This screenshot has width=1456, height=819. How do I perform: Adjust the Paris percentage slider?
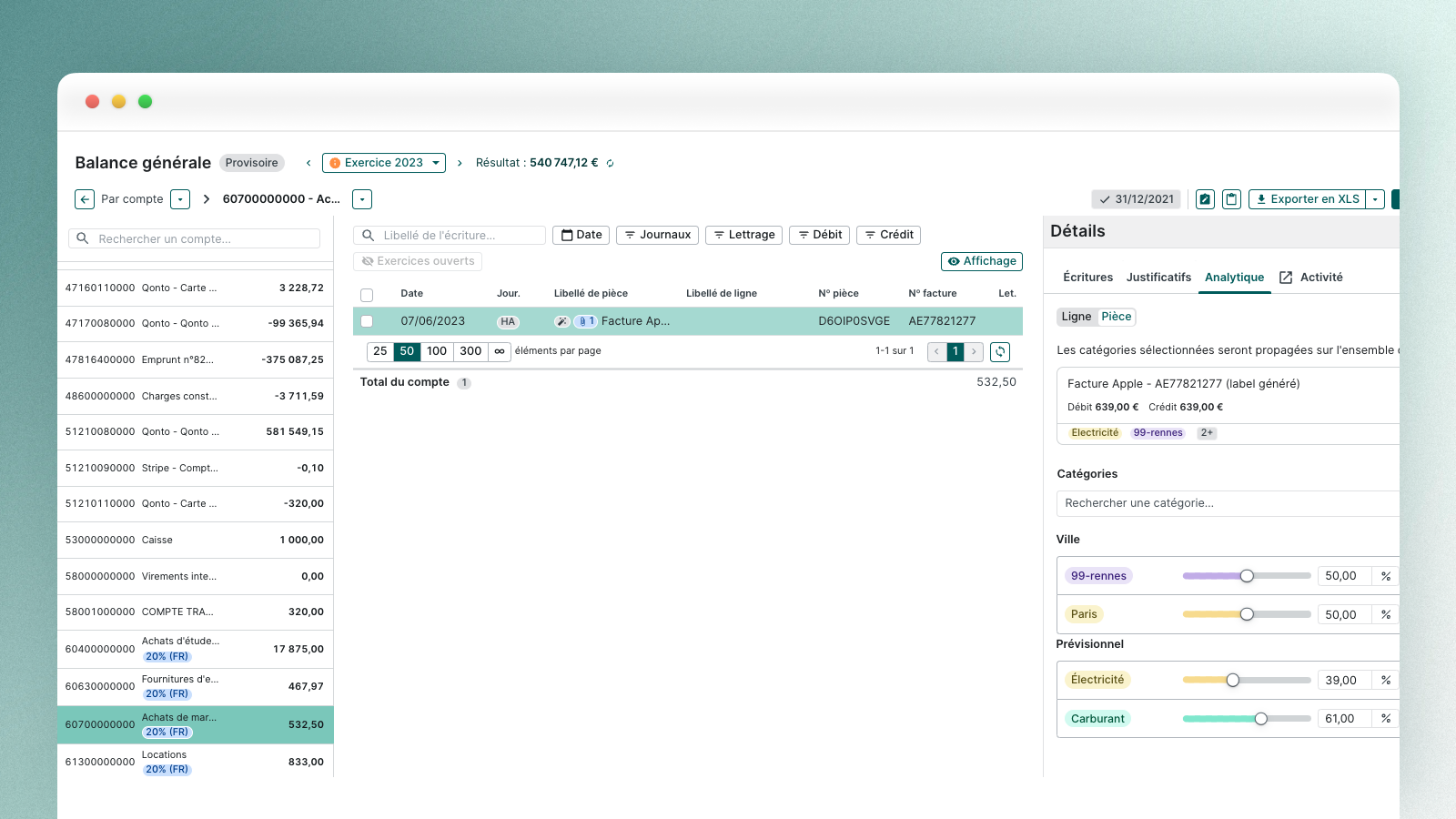tap(1247, 614)
